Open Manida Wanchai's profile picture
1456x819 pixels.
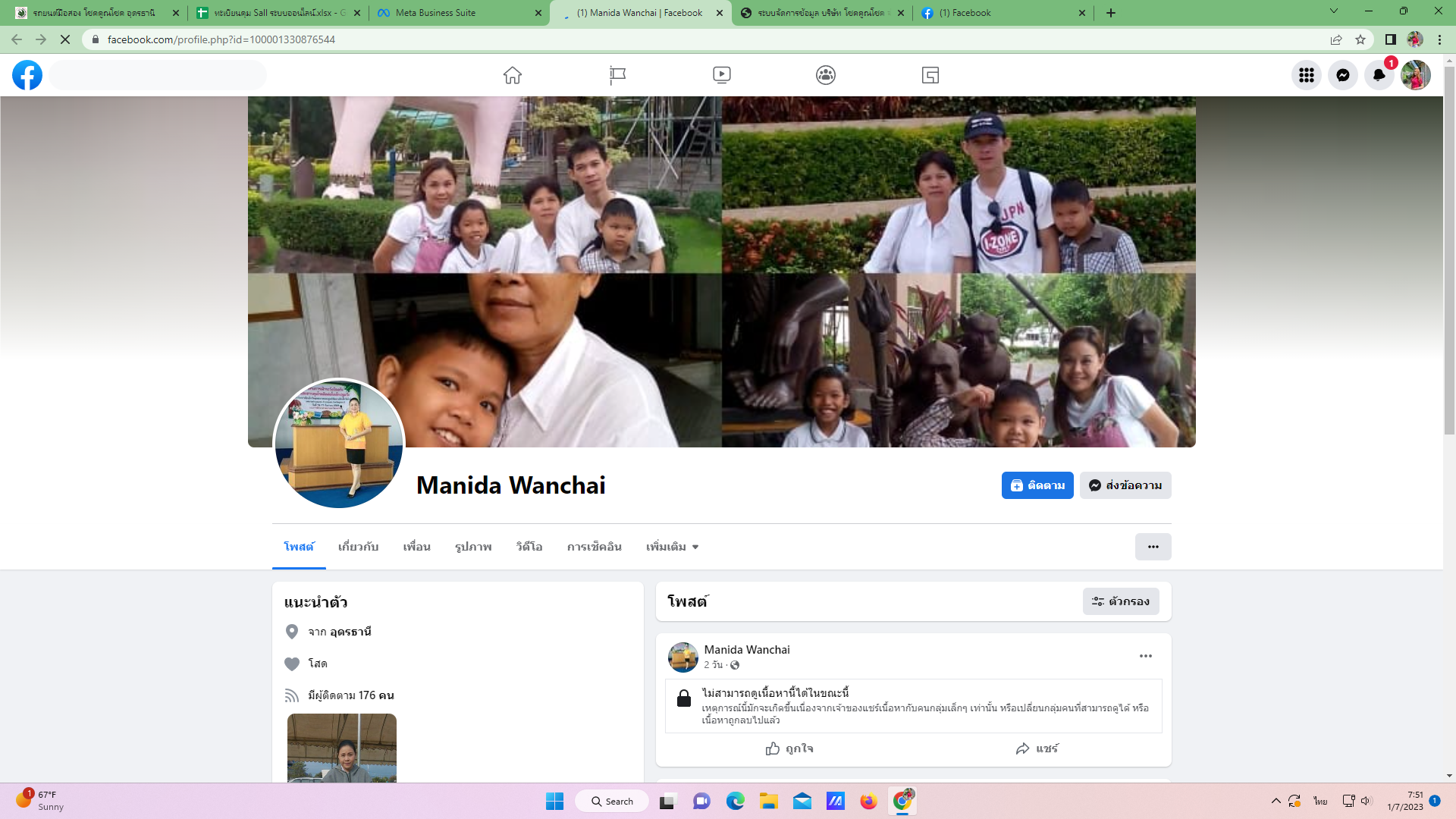pos(339,444)
